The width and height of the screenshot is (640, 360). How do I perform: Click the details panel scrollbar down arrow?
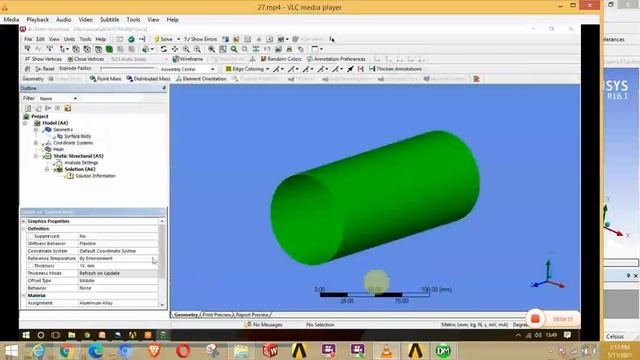coord(162,305)
